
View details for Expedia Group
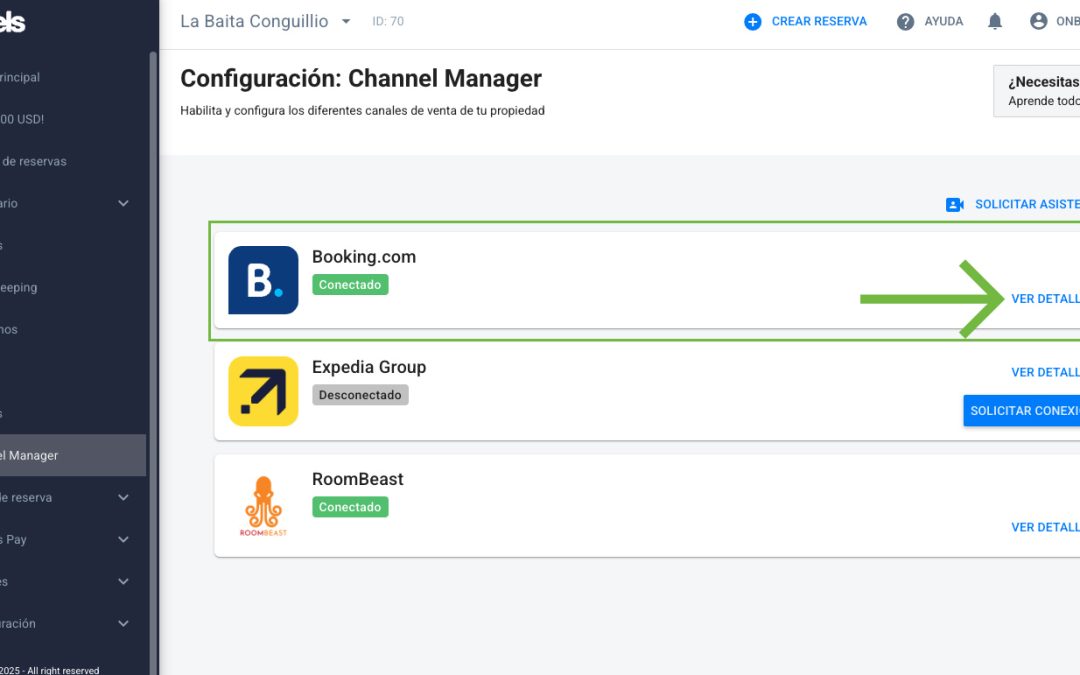1045,373
